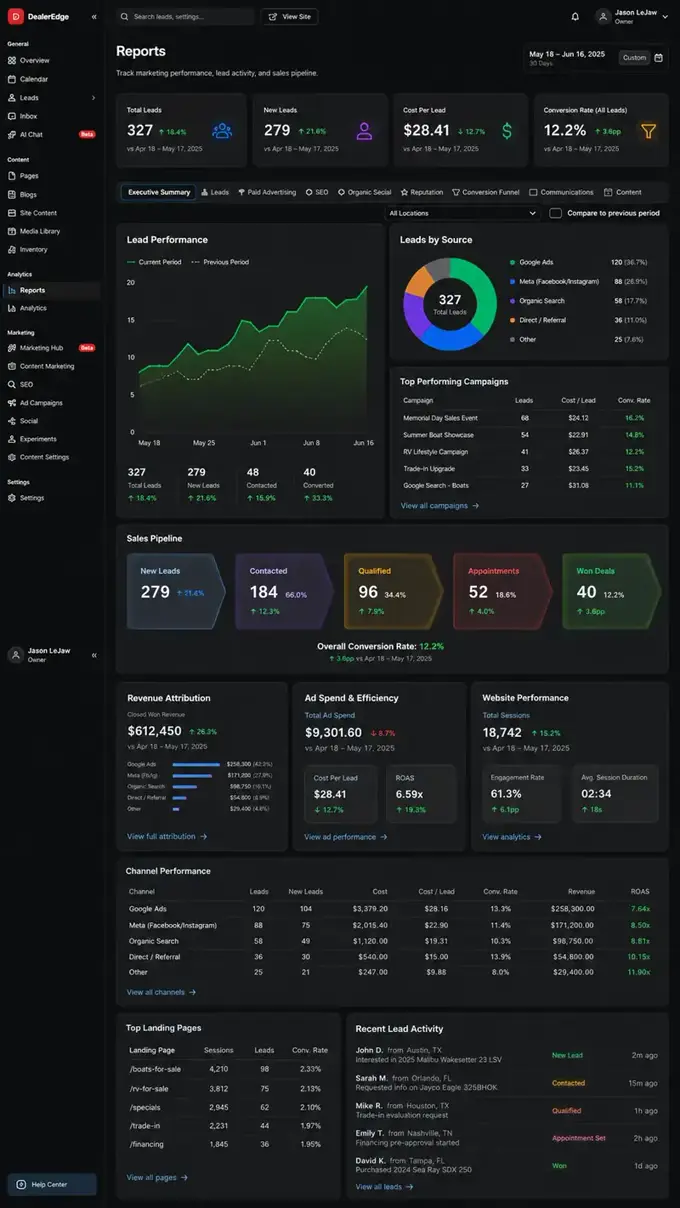Follow the View ad performance link
The image size is (680, 1208).
pos(345,836)
